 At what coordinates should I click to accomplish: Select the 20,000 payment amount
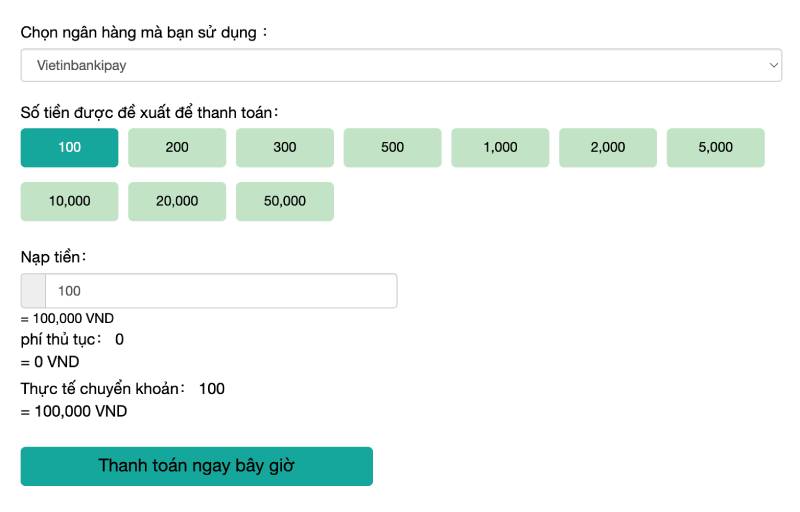coord(177,201)
